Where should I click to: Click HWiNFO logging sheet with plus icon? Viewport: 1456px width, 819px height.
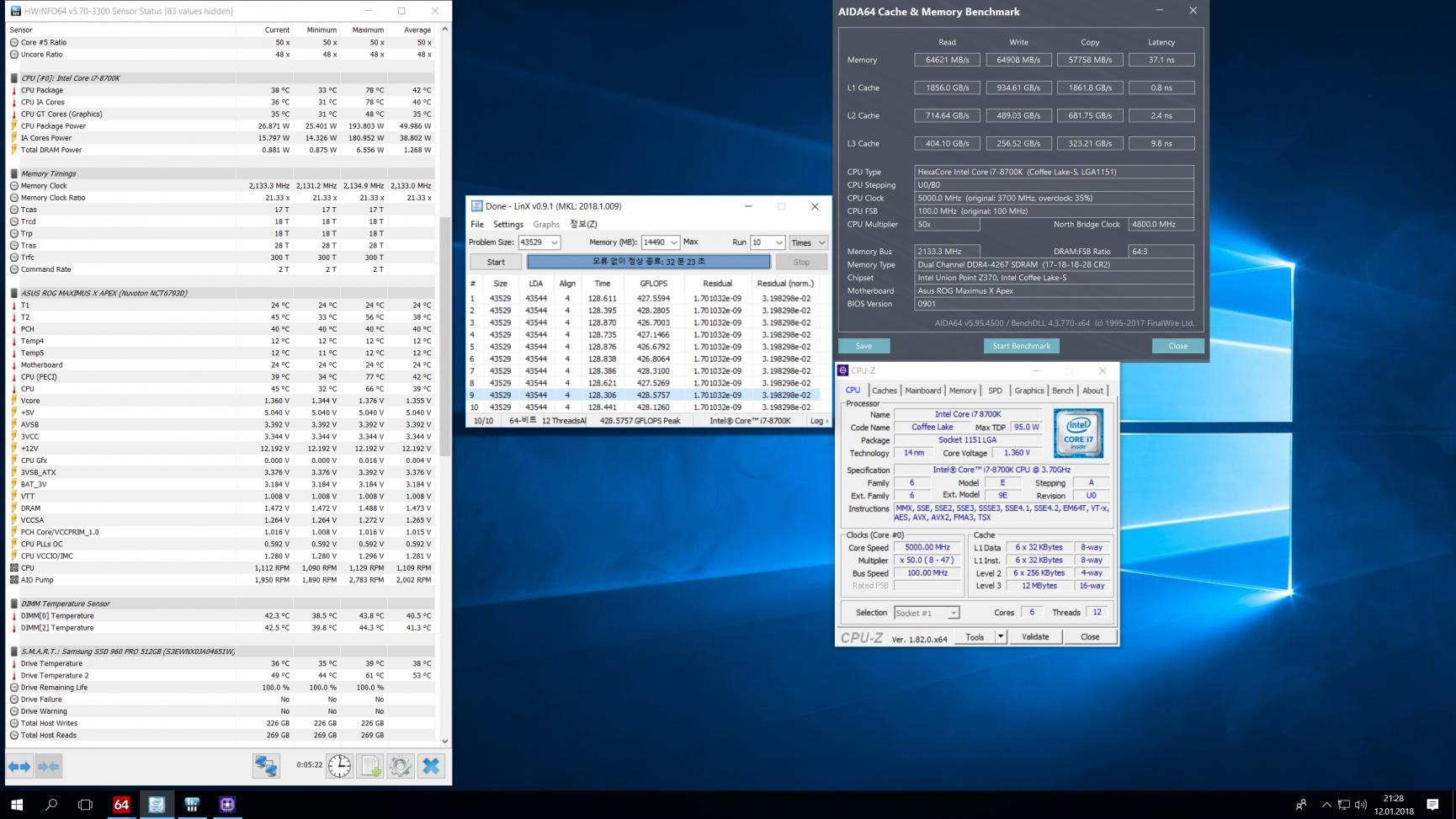pyautogui.click(x=370, y=766)
